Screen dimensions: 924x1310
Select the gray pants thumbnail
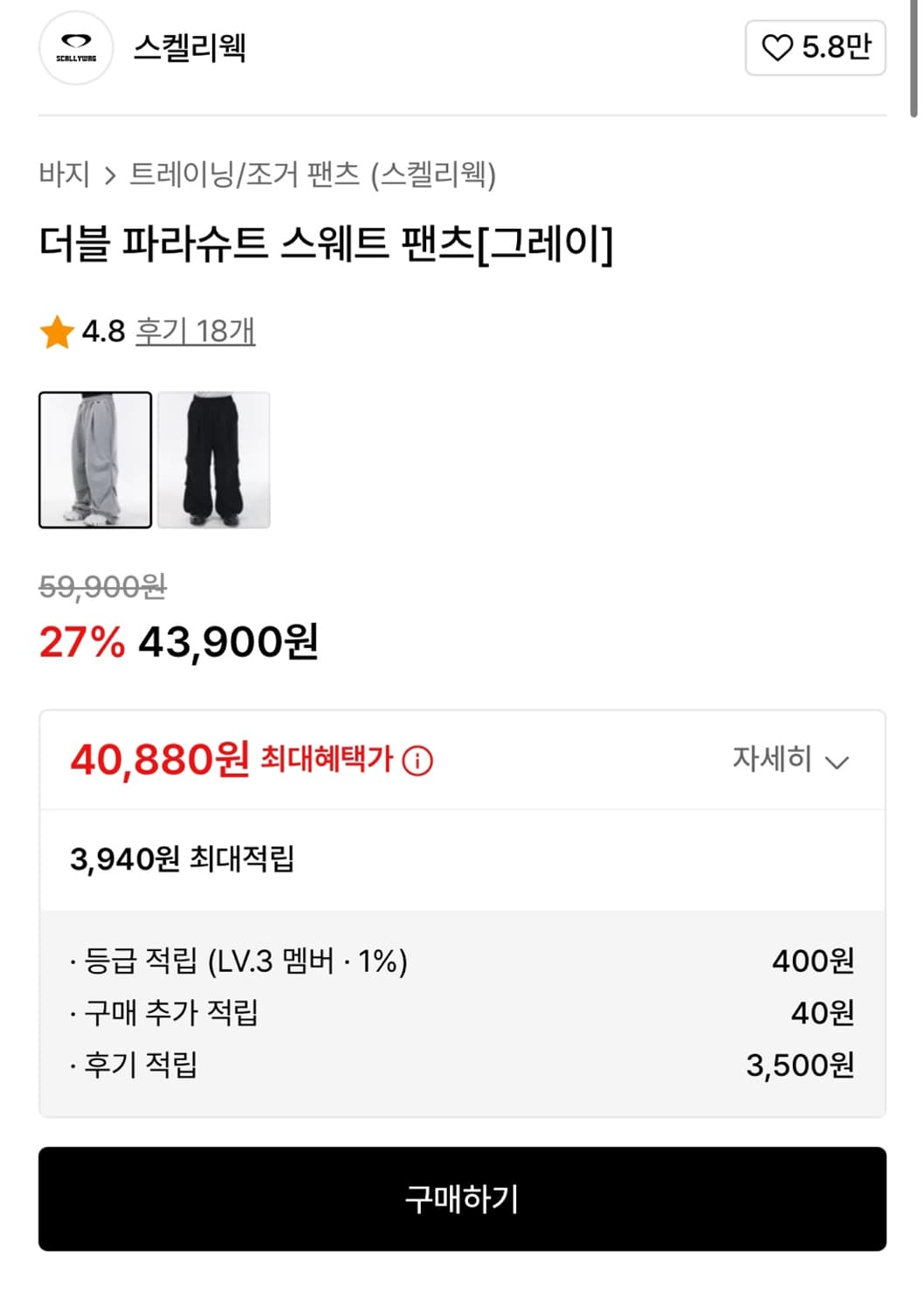[x=95, y=459]
